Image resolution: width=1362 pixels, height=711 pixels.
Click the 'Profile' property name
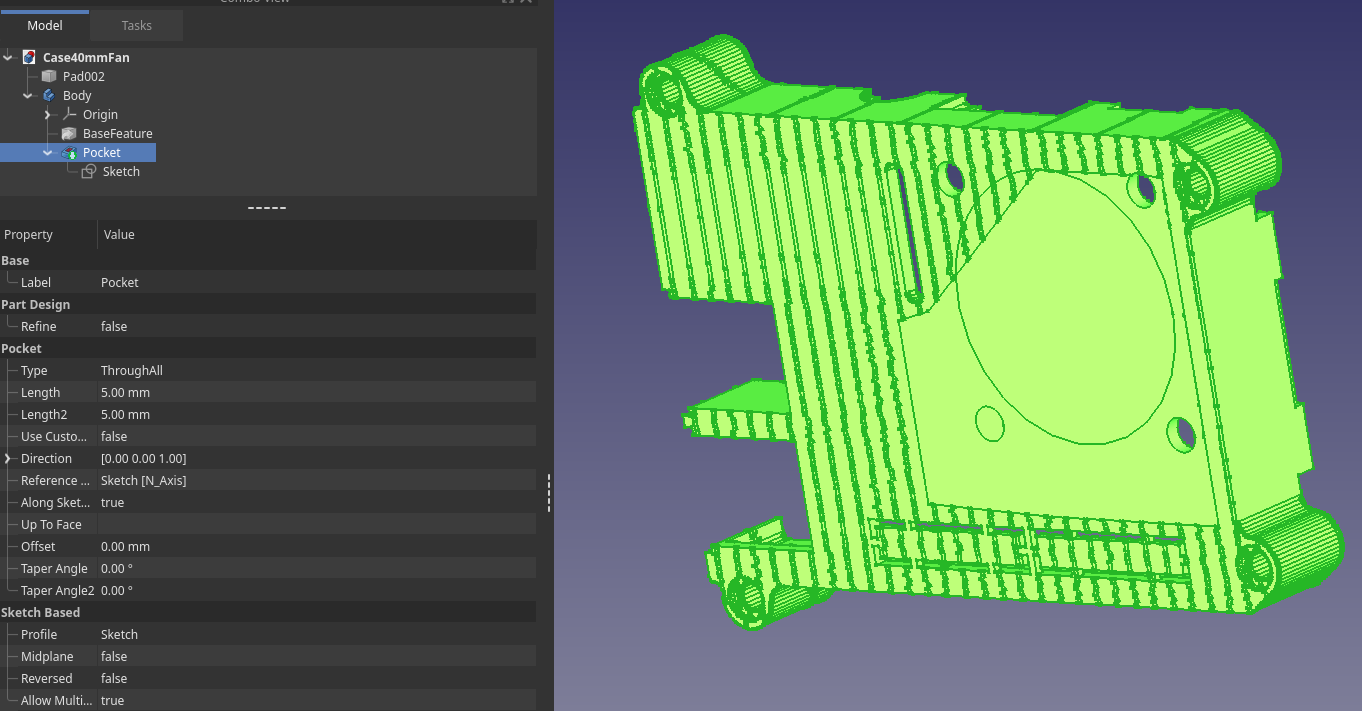coord(39,634)
